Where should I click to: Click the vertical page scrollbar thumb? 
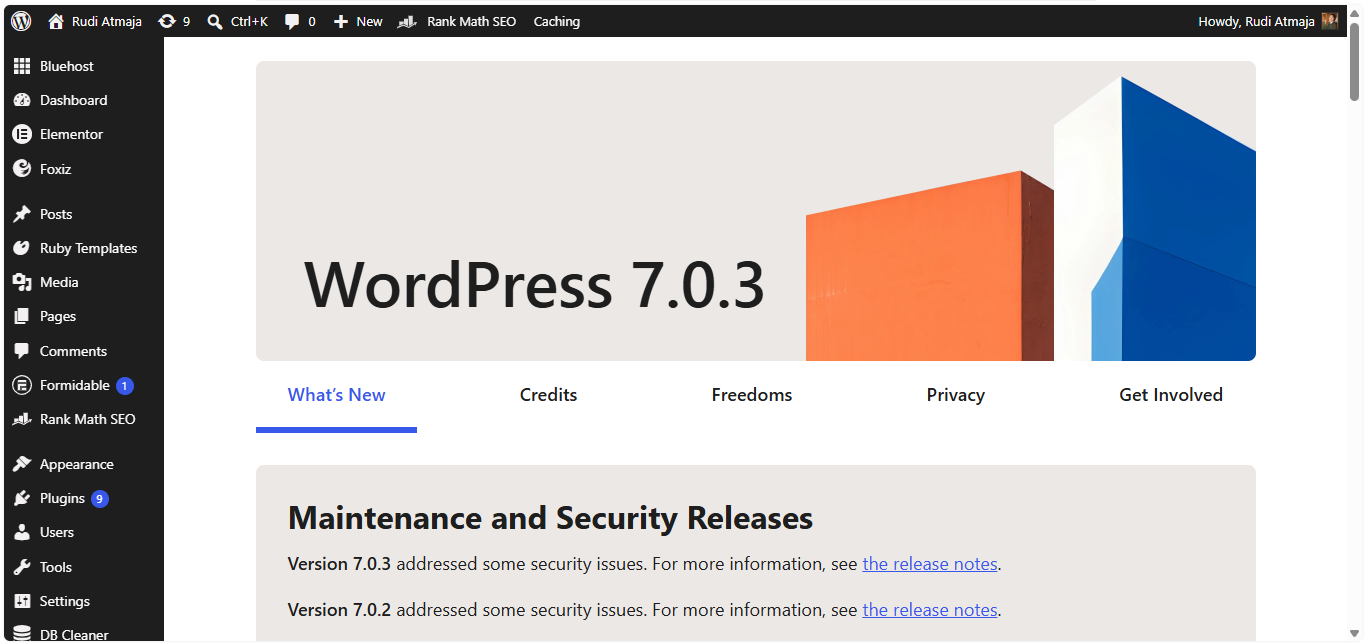[x=1355, y=62]
